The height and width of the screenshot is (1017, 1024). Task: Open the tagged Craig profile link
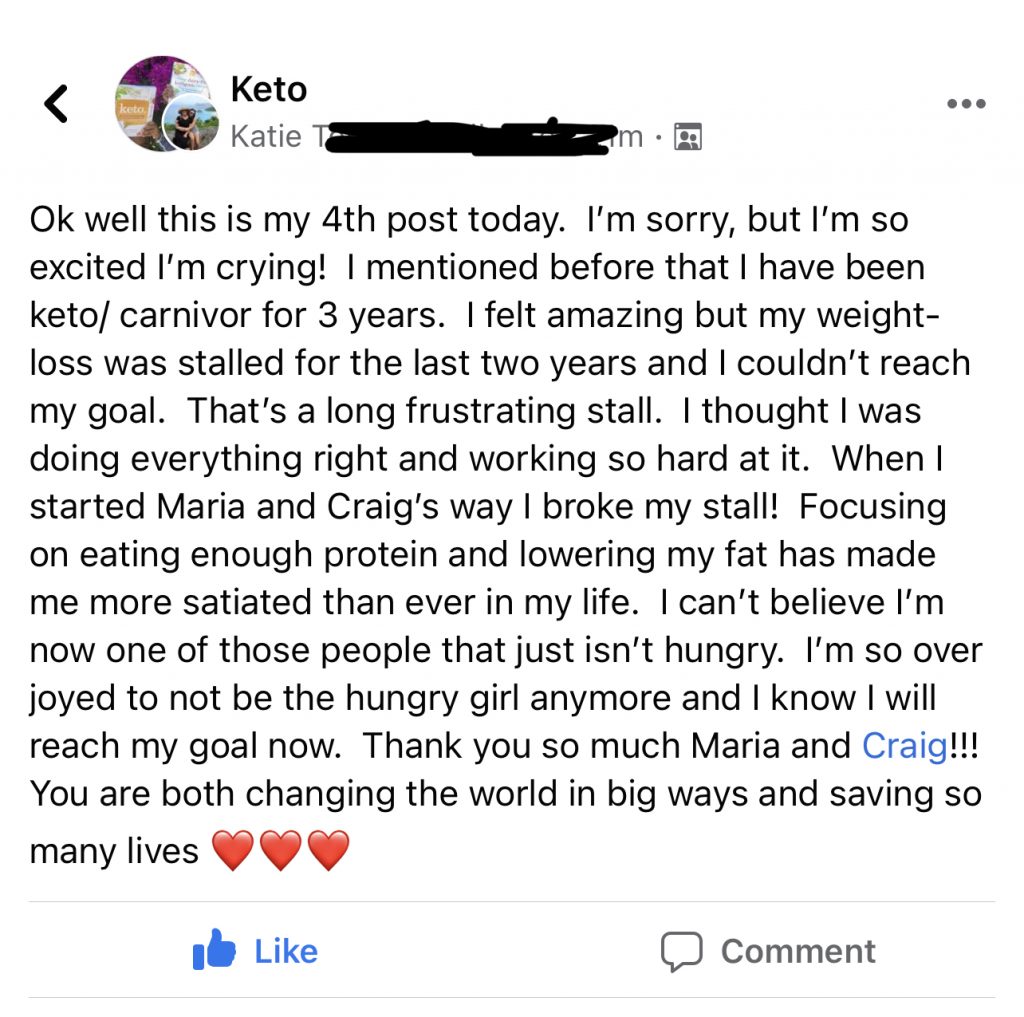[904, 746]
